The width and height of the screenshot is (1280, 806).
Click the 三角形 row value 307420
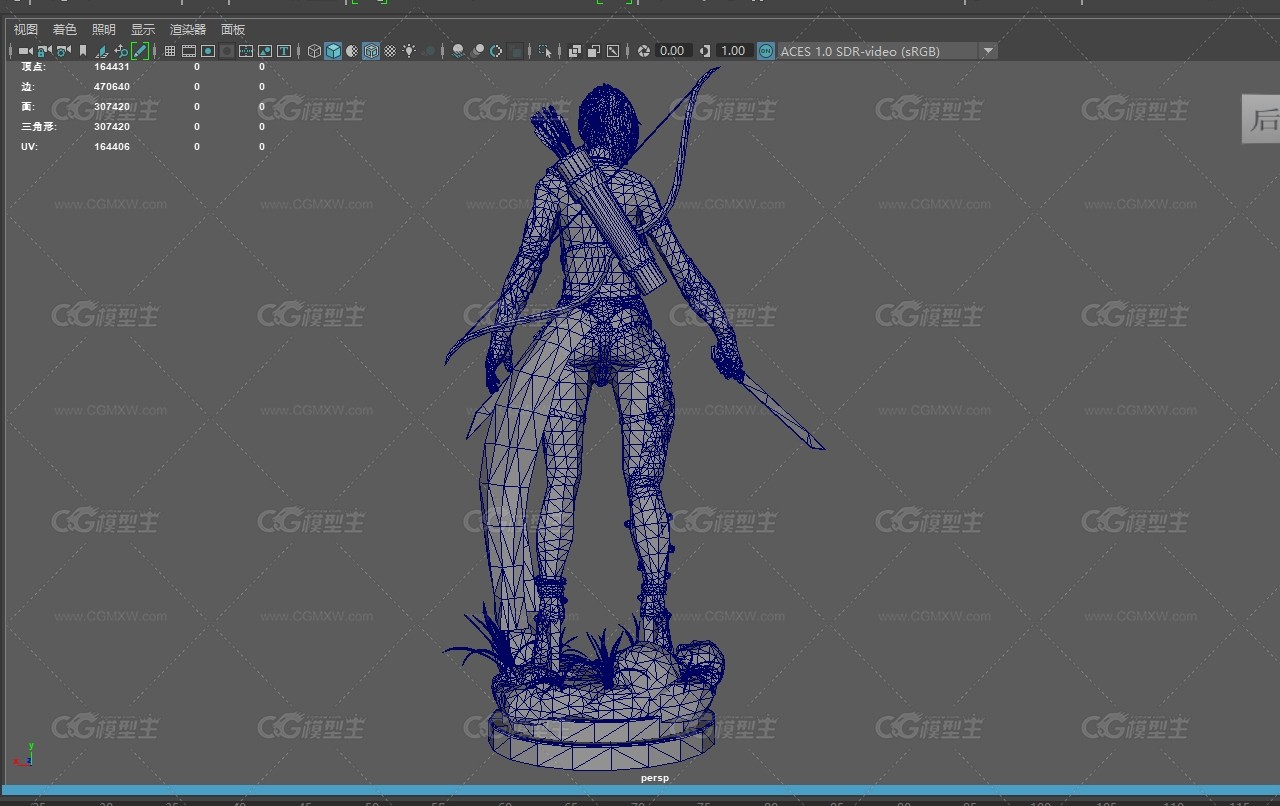[112, 127]
